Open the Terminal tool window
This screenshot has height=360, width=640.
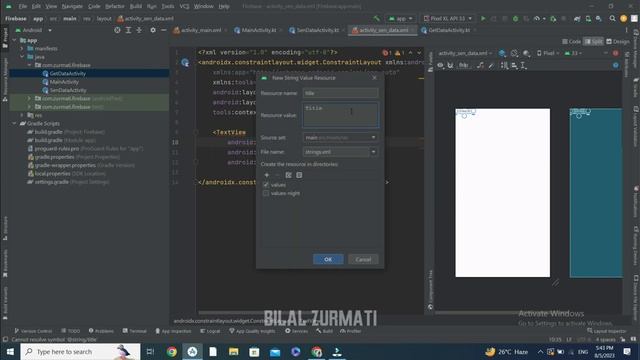[135, 331]
